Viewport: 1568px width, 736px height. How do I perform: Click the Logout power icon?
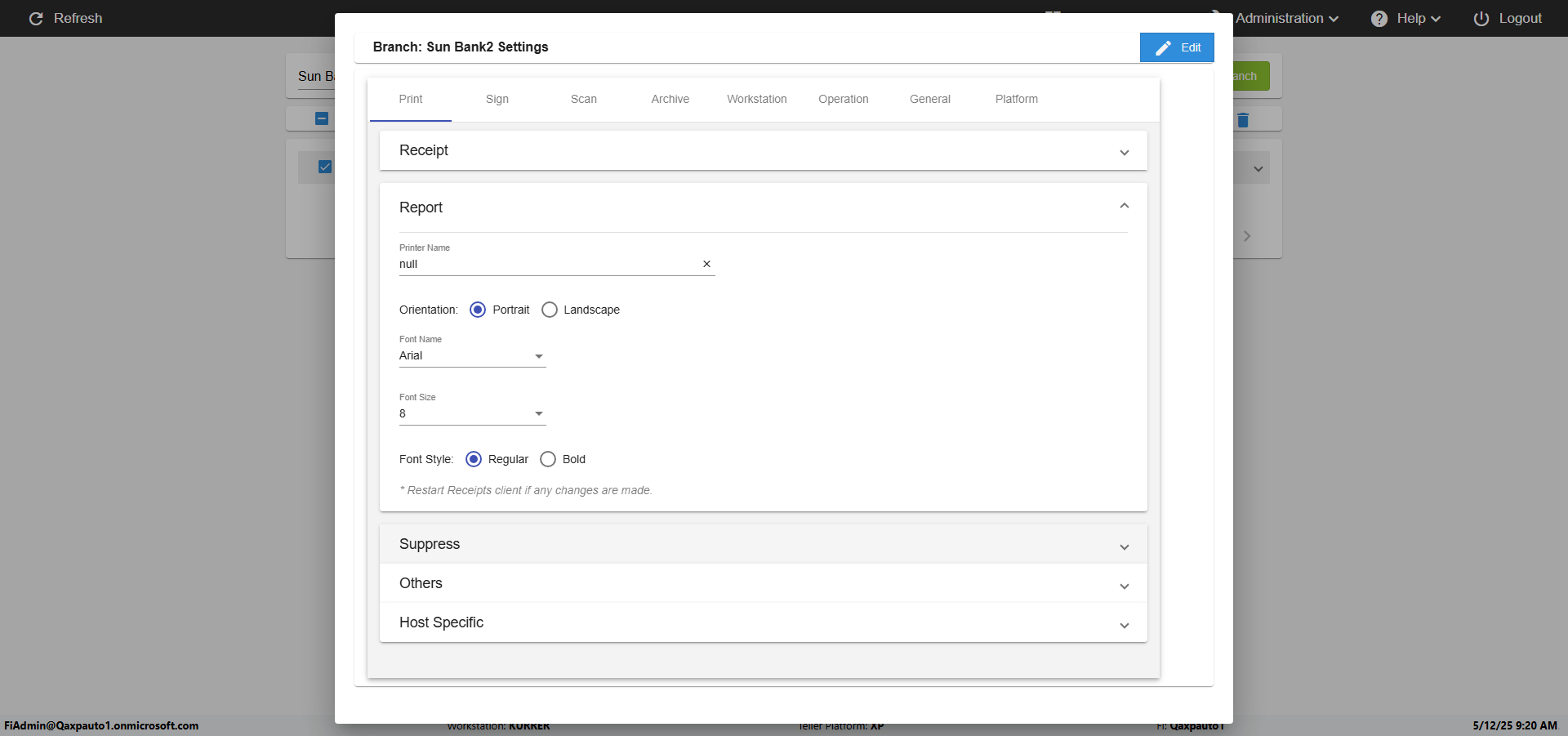[1481, 19]
